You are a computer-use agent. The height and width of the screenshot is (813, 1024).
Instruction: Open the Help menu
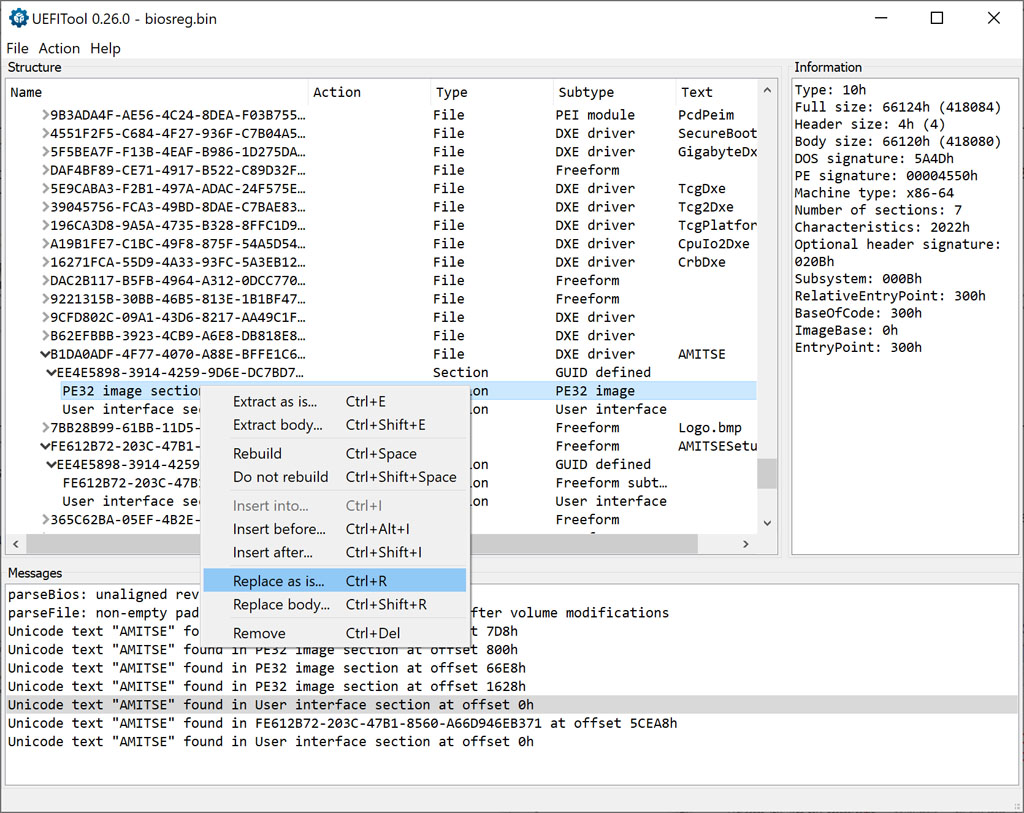[105, 48]
